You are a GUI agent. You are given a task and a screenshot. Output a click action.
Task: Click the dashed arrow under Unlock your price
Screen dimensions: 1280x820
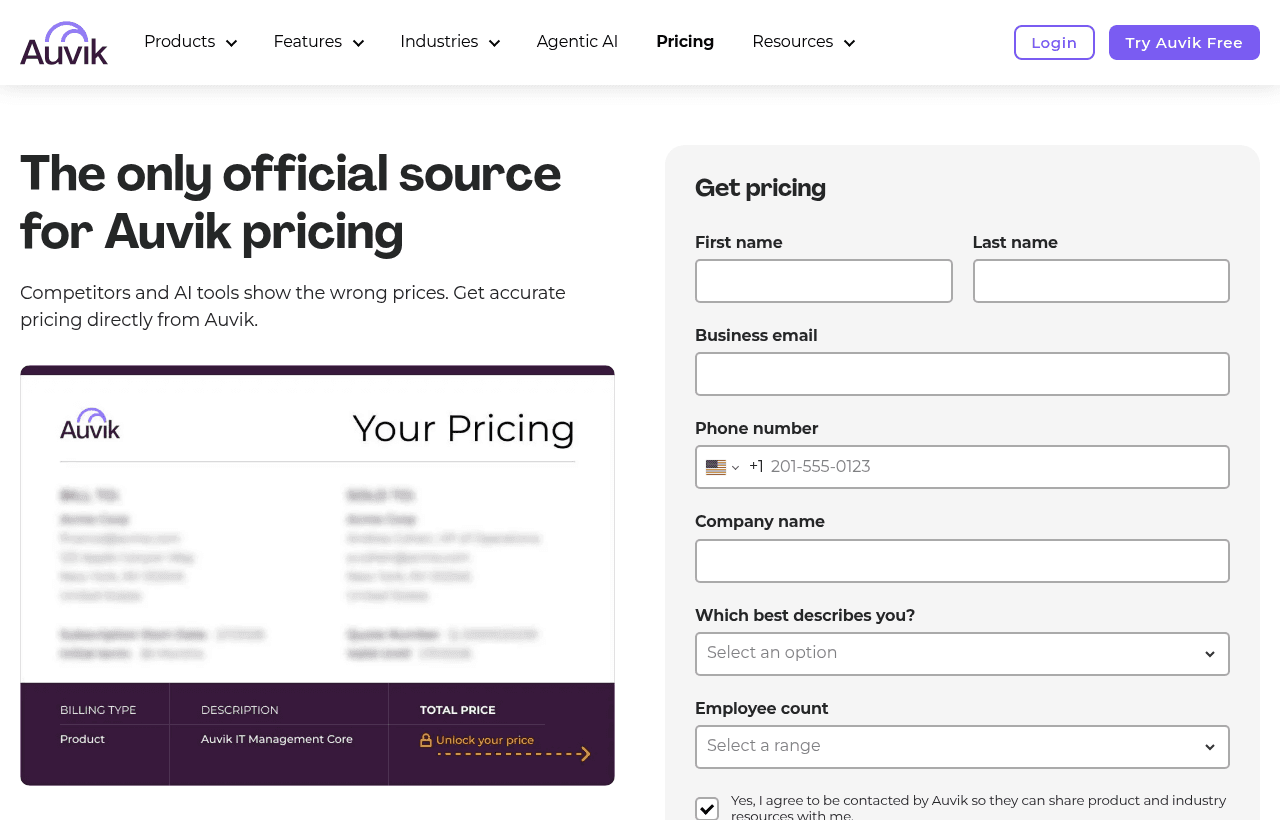click(x=514, y=754)
